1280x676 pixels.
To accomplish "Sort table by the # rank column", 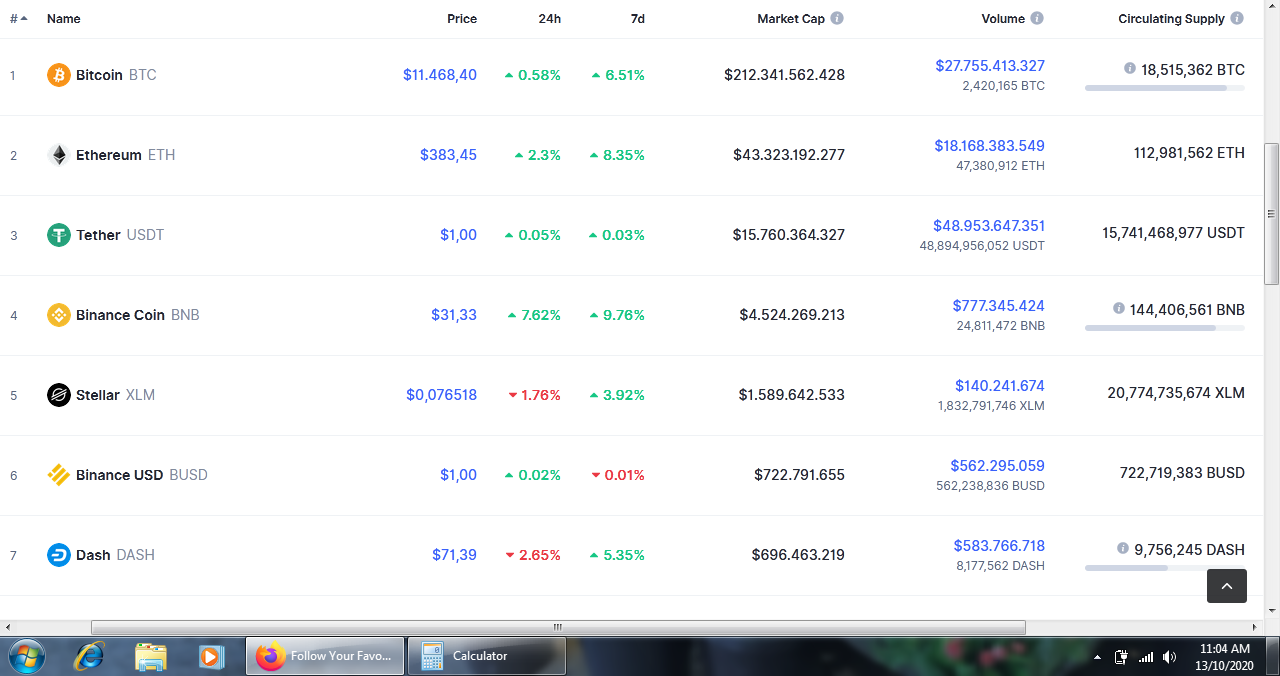I will pyautogui.click(x=18, y=18).
